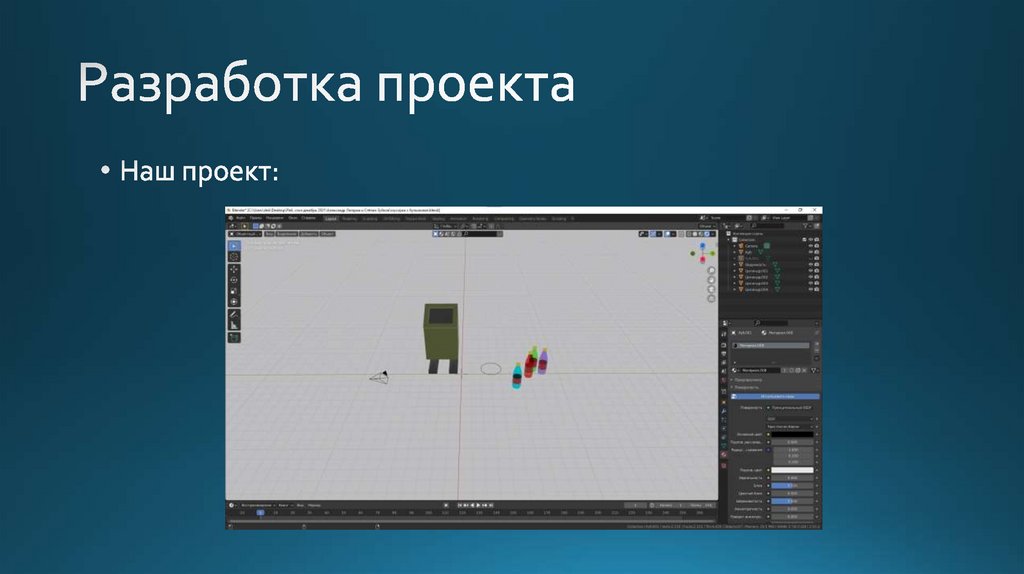Click the white Subsurface Color swatch
Viewport: 1024px width, 574px height.
(x=792, y=470)
